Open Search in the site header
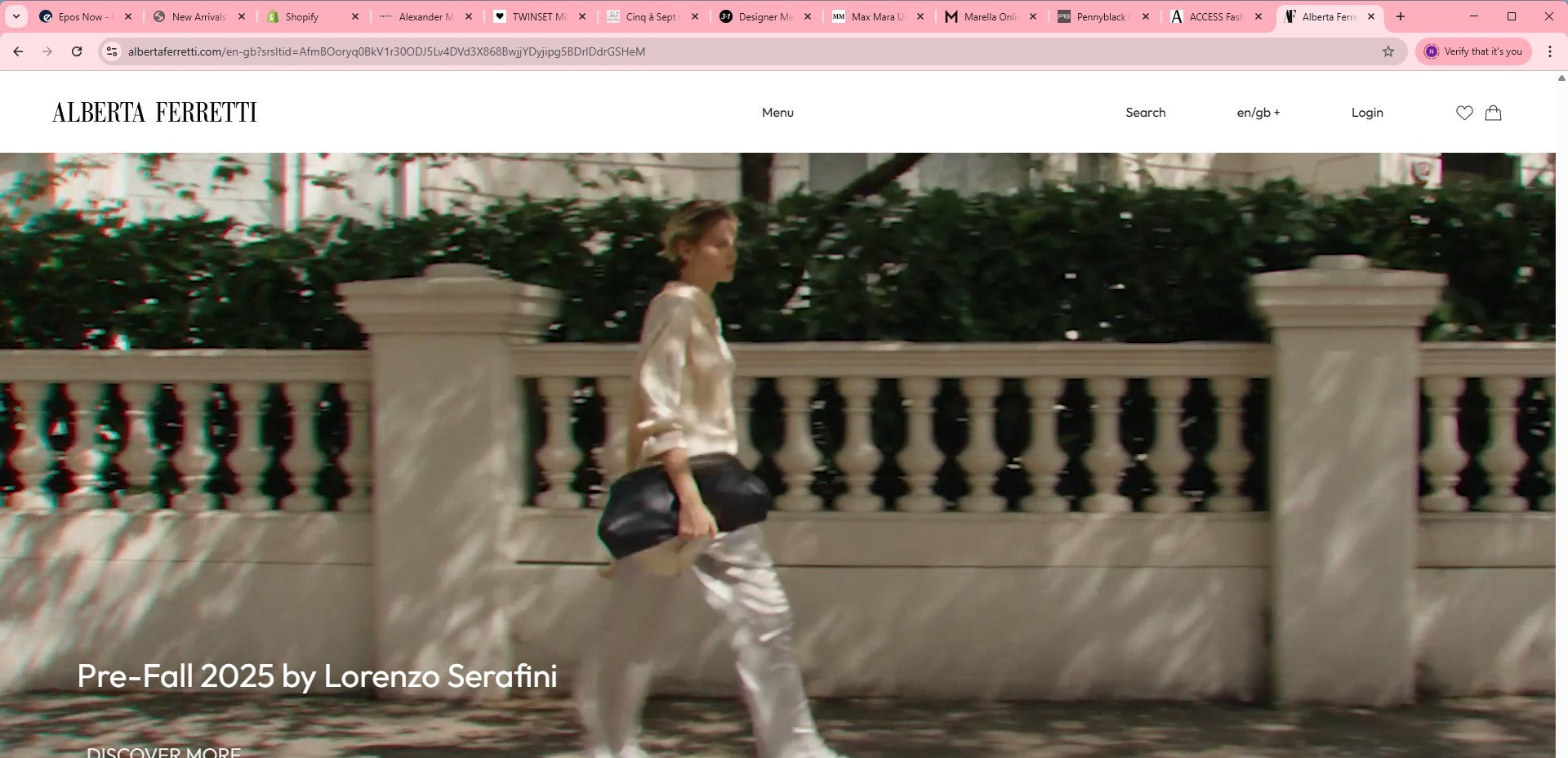Screen dimensions: 1568x758 [1145, 113]
